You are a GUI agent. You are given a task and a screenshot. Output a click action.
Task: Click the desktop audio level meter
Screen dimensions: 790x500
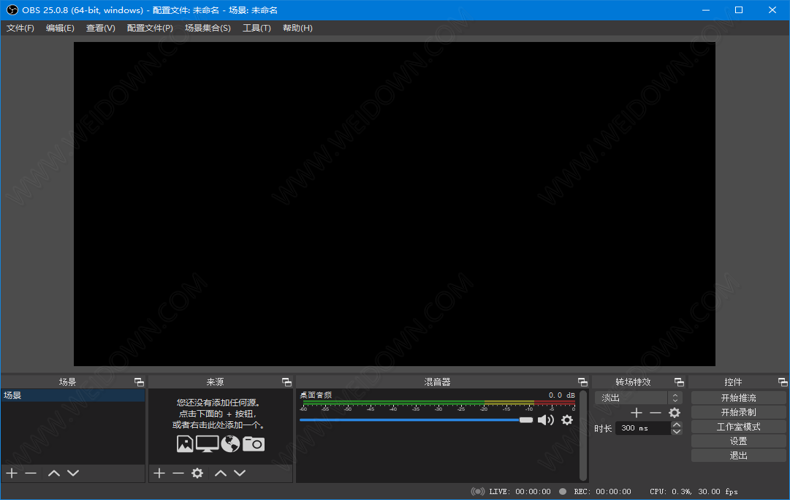438,403
